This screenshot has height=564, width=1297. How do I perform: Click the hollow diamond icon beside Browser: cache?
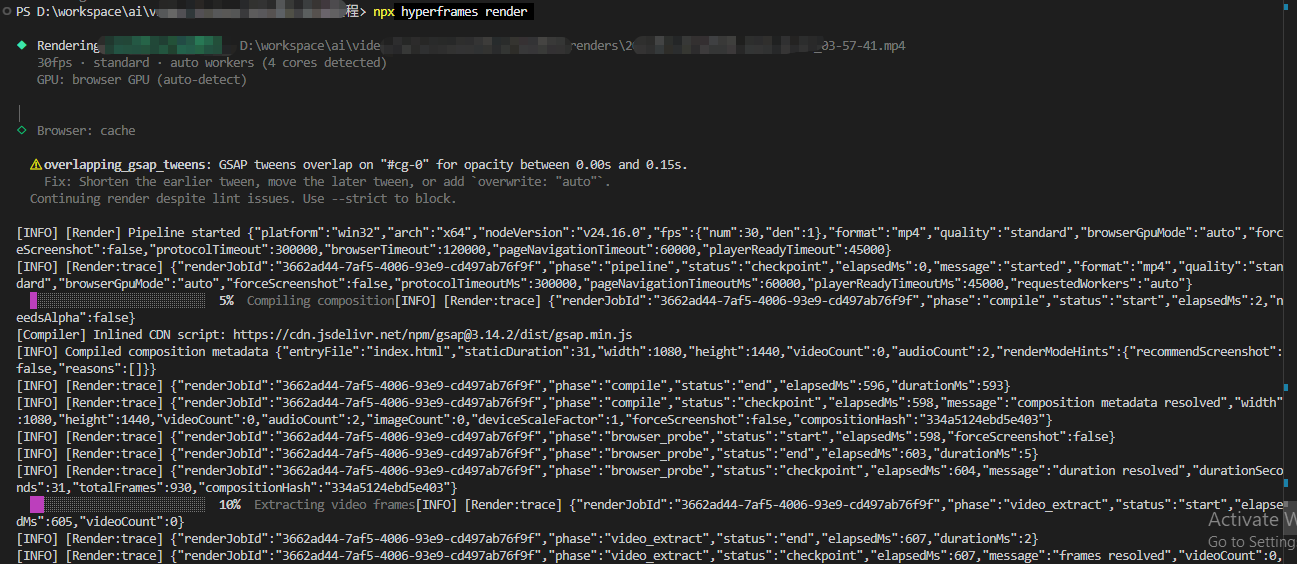pyautogui.click(x=21, y=130)
